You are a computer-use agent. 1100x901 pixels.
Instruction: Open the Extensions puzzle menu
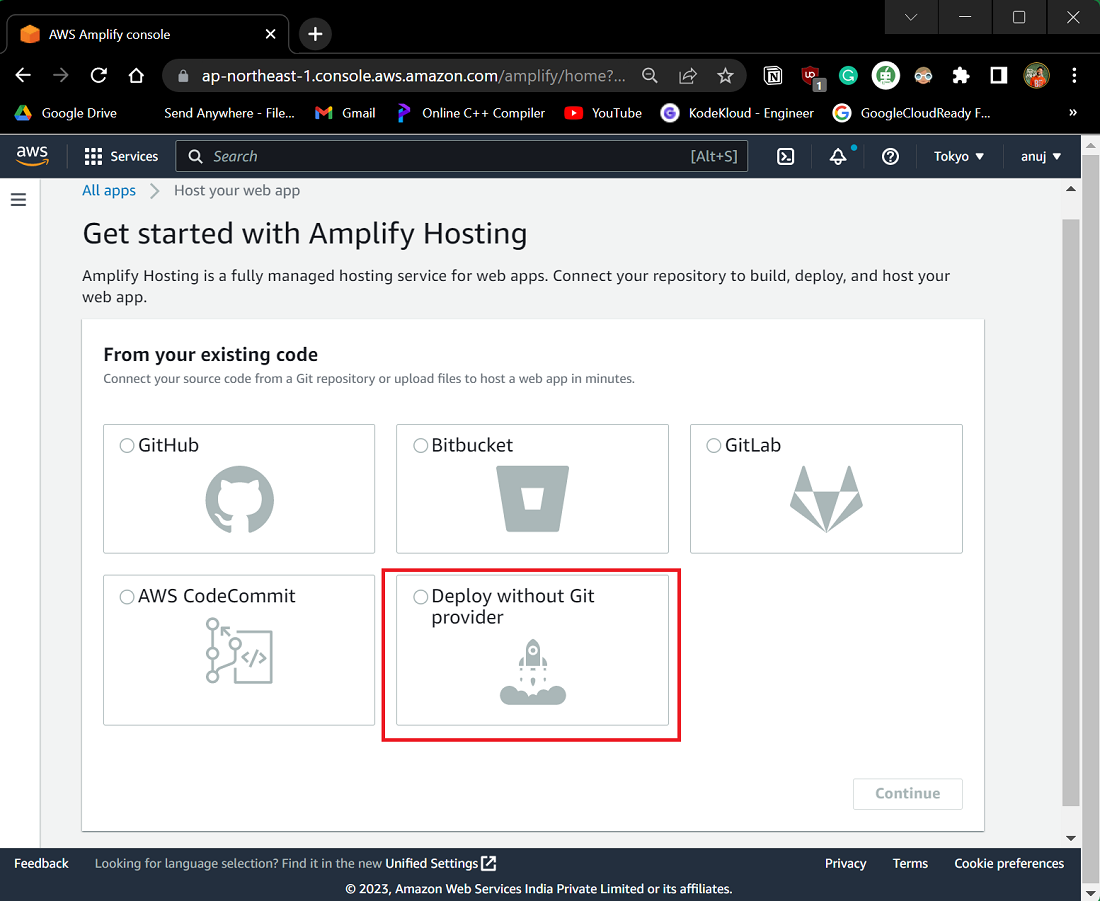tap(961, 76)
